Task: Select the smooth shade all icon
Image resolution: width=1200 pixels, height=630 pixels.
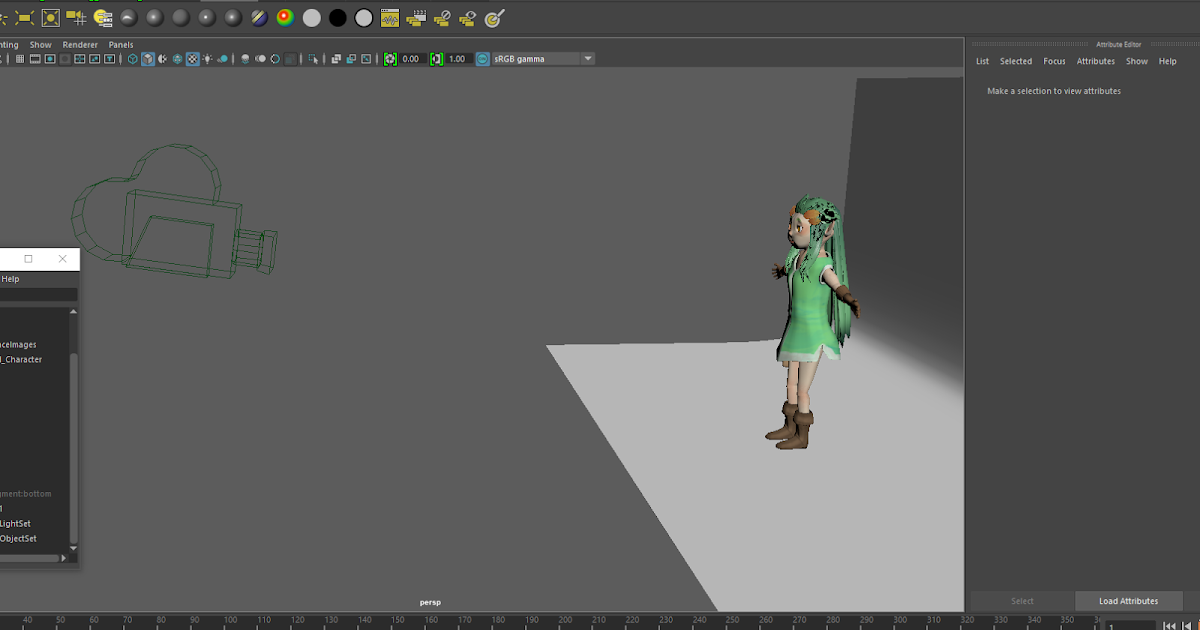Action: 147,59
